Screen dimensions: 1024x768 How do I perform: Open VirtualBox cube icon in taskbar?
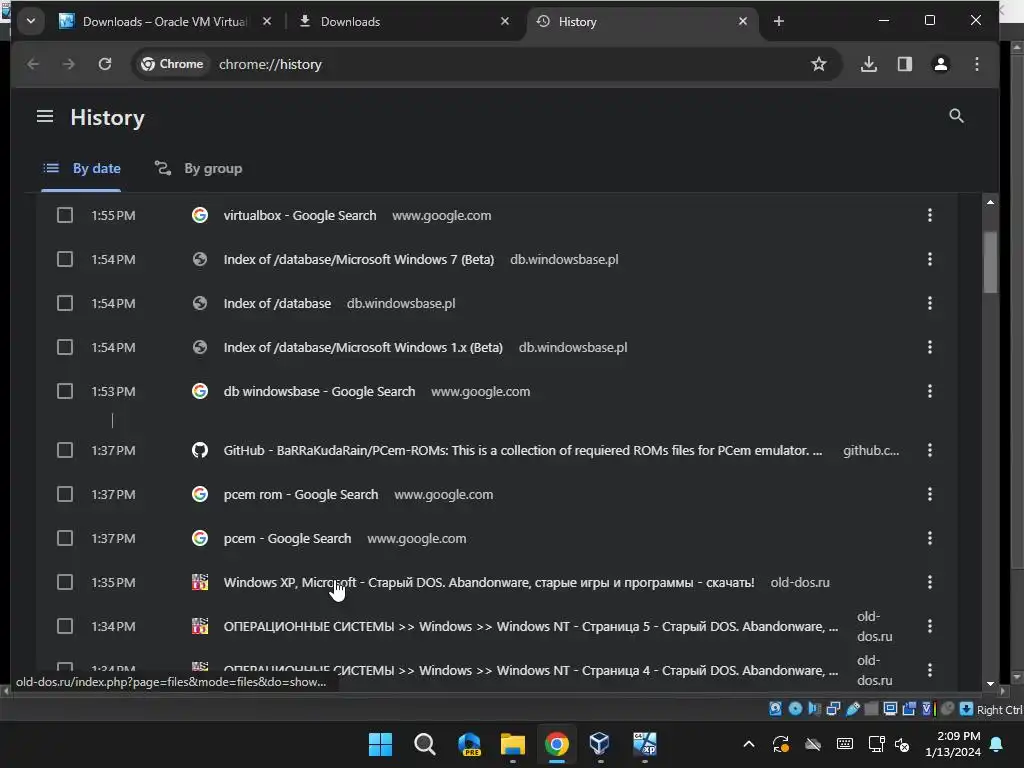(600, 743)
